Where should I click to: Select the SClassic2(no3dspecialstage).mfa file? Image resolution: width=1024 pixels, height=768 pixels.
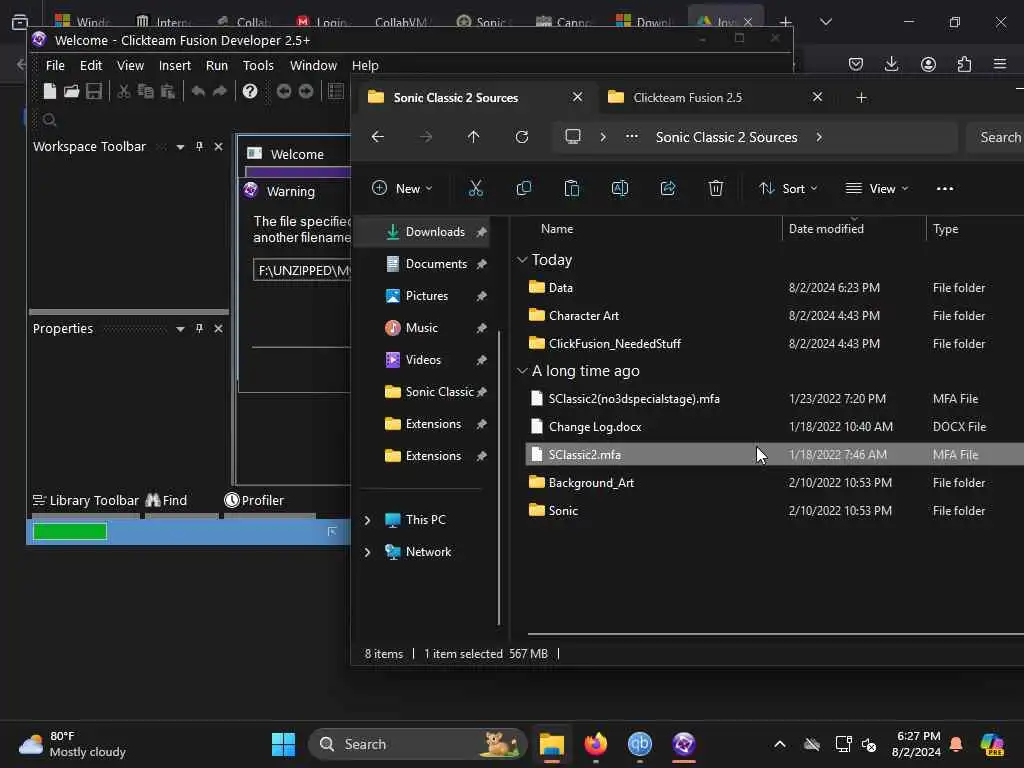click(775, 398)
